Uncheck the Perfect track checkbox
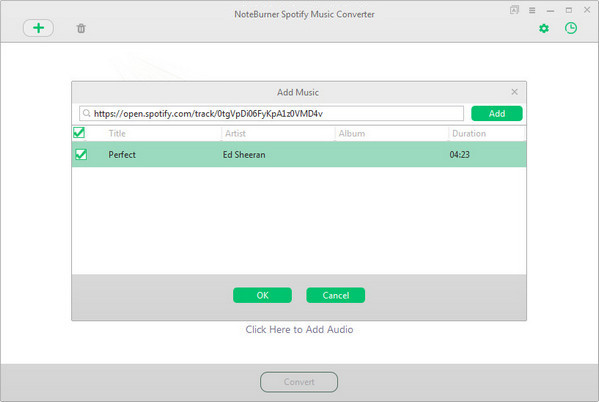This screenshot has width=599, height=402. point(81,154)
